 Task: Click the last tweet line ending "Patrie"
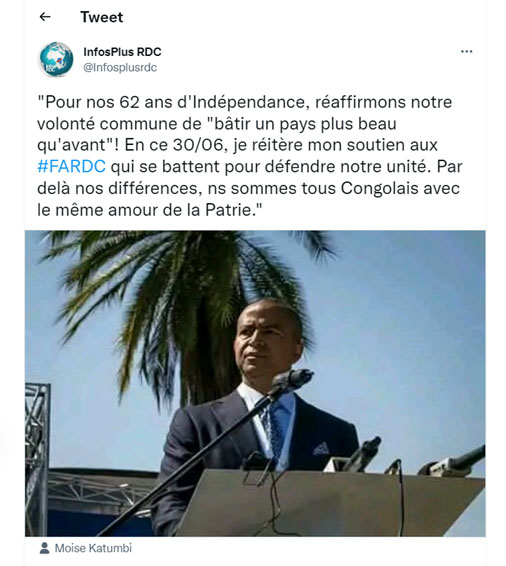pyautogui.click(x=149, y=210)
